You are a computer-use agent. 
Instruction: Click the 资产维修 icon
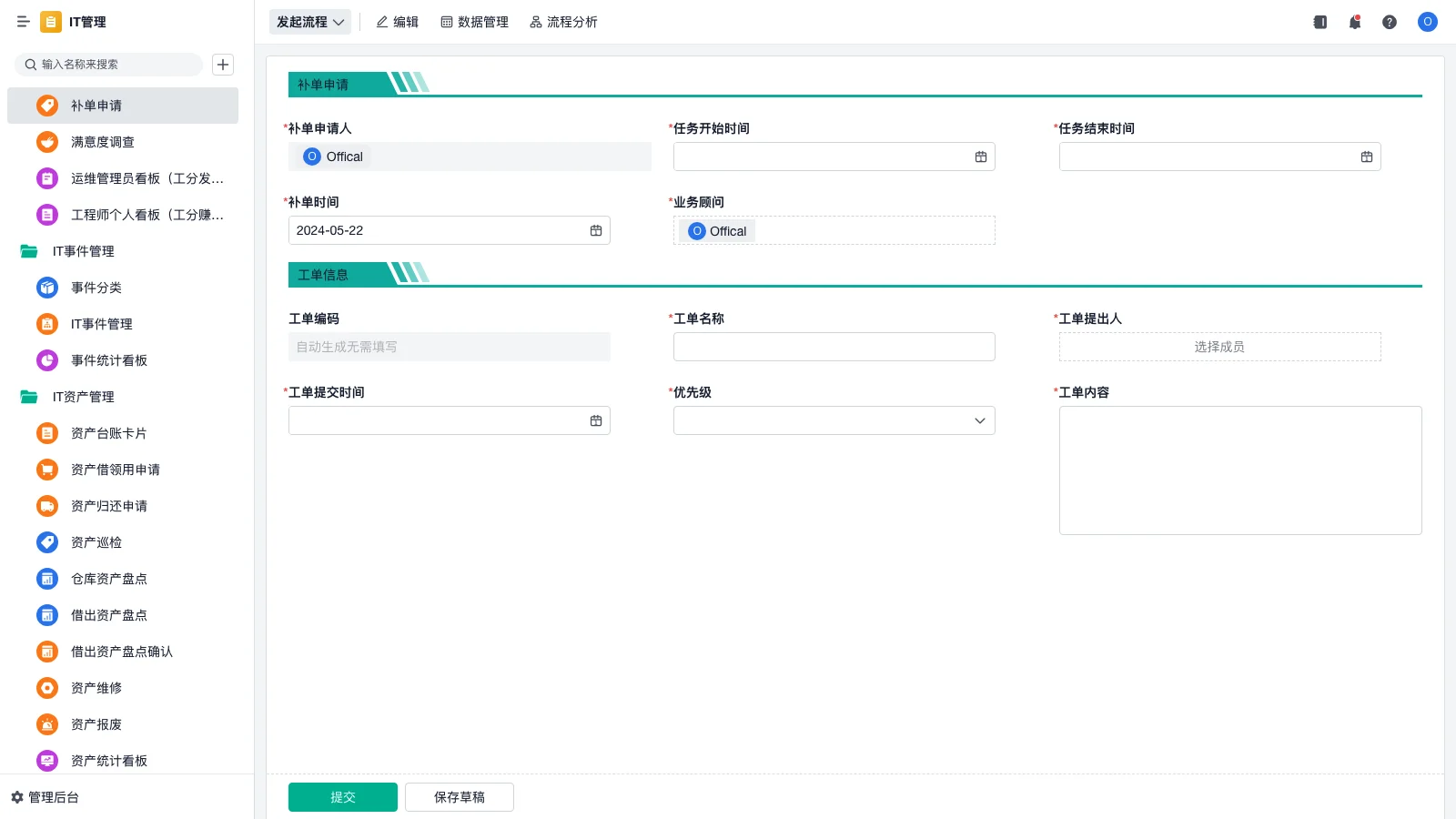pyautogui.click(x=47, y=688)
